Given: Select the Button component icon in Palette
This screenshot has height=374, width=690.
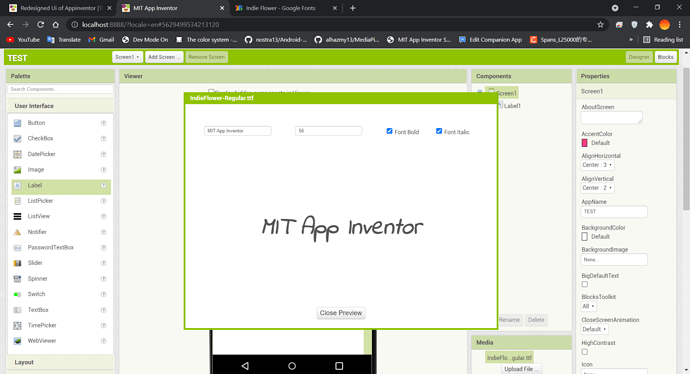Looking at the screenshot, I should [x=17, y=123].
